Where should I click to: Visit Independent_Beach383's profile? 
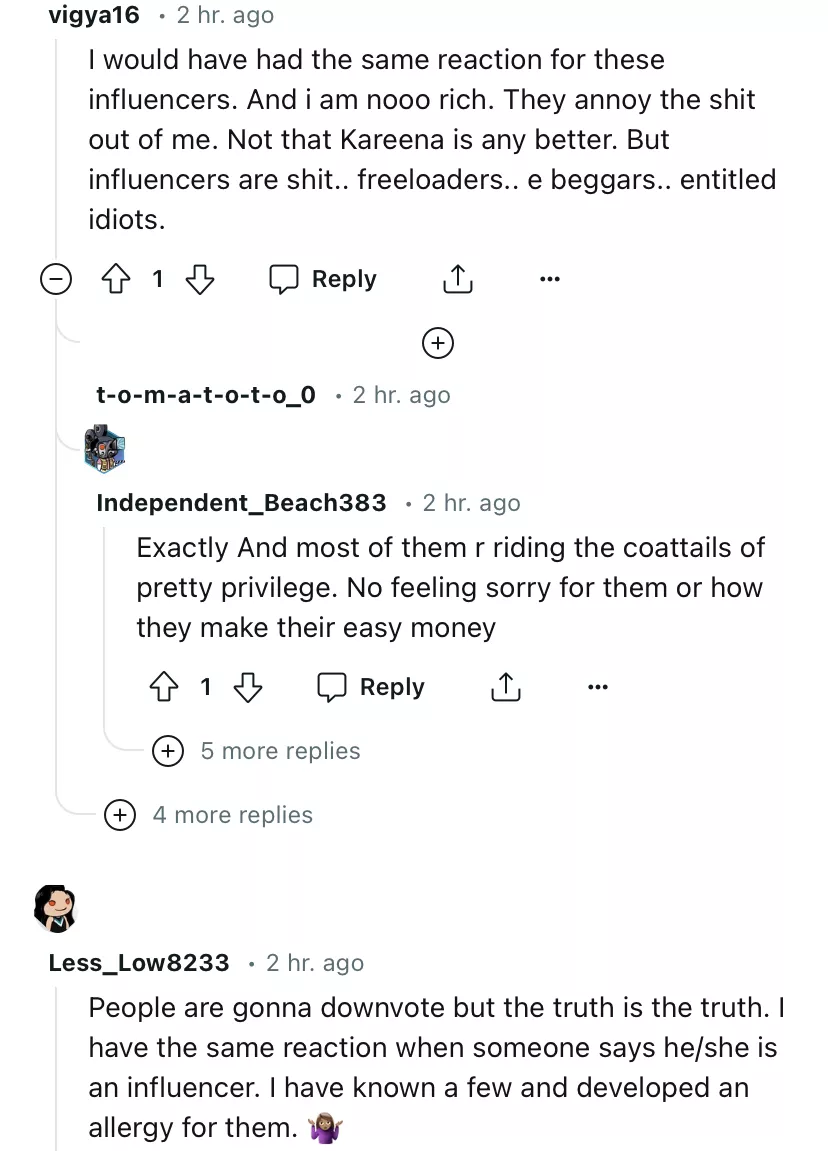coord(241,503)
